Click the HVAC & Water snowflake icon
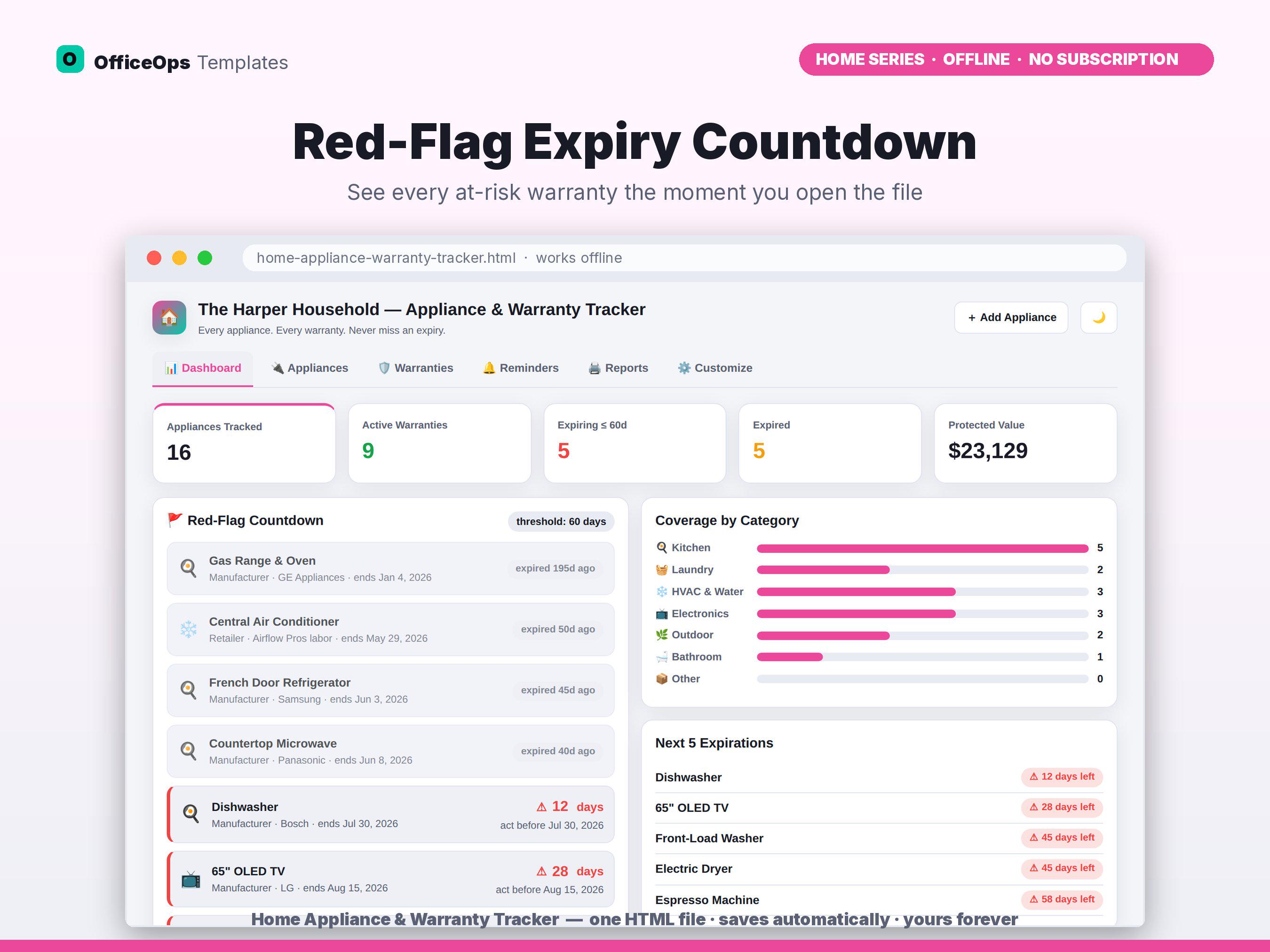 (661, 591)
